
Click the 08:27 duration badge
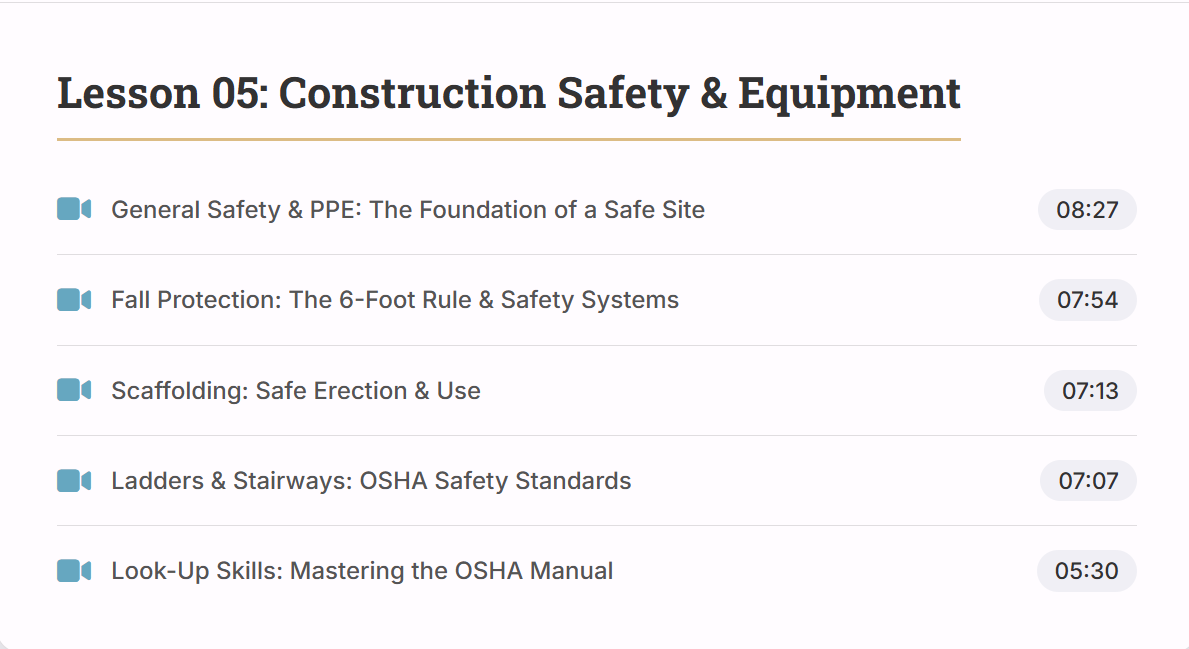1087,210
